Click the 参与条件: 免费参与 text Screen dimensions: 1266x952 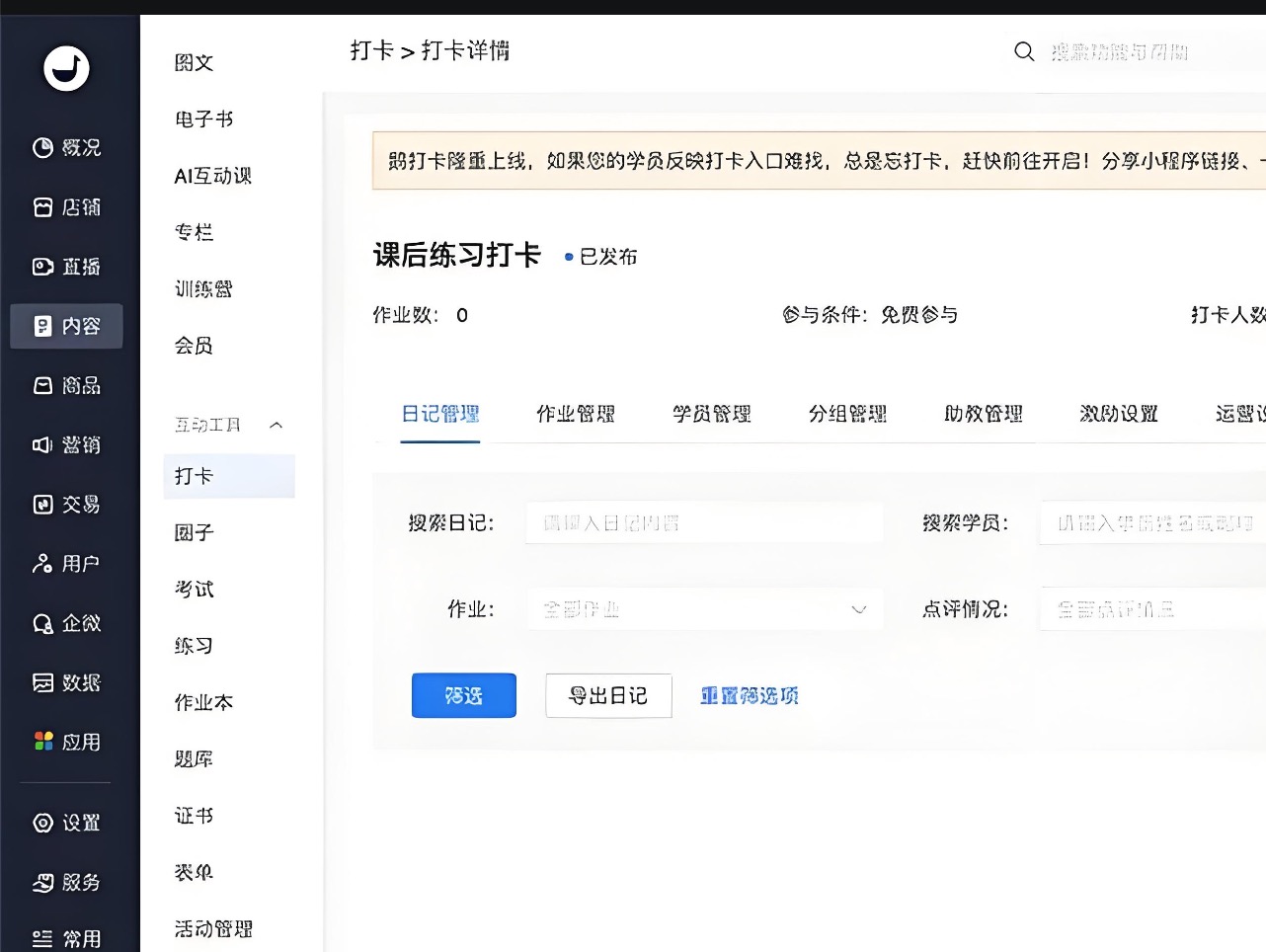pyautogui.click(x=870, y=315)
